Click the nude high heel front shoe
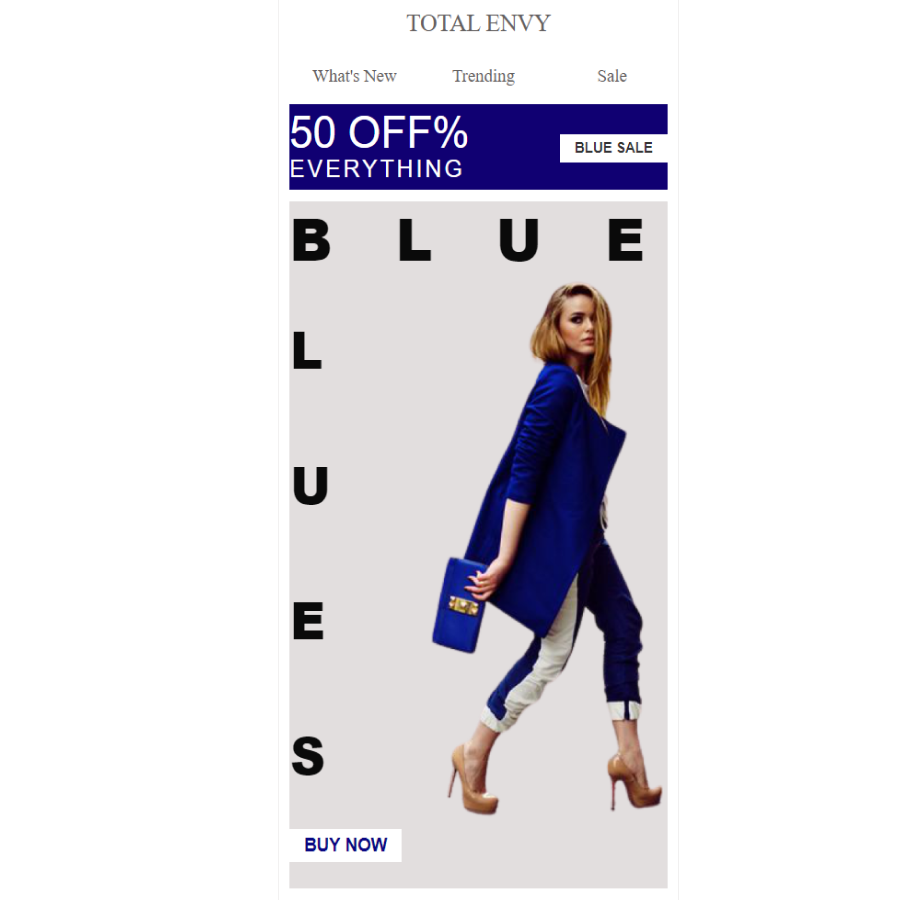The width and height of the screenshot is (900, 900). tap(474, 779)
